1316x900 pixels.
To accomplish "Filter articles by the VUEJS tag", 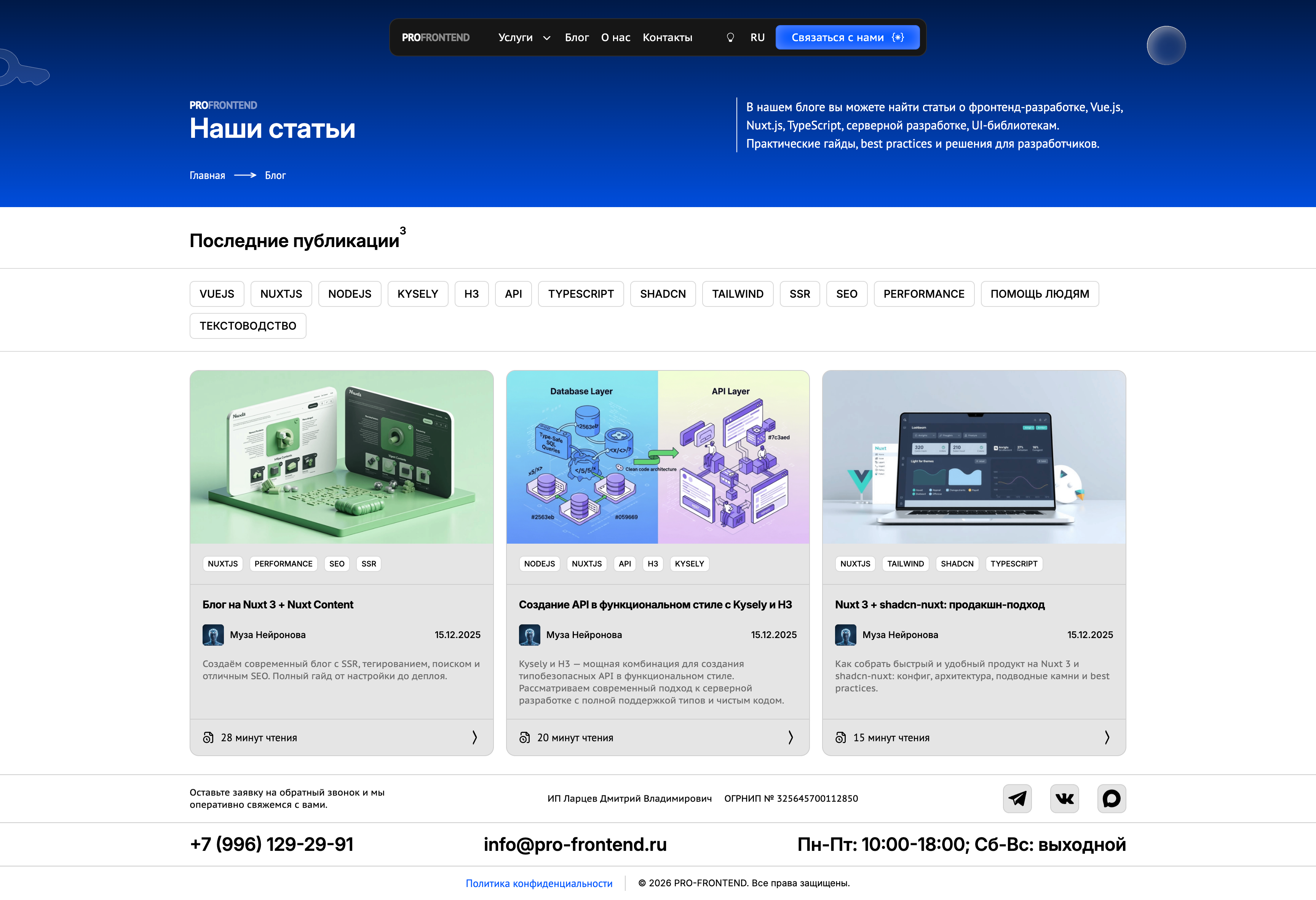I will point(217,294).
